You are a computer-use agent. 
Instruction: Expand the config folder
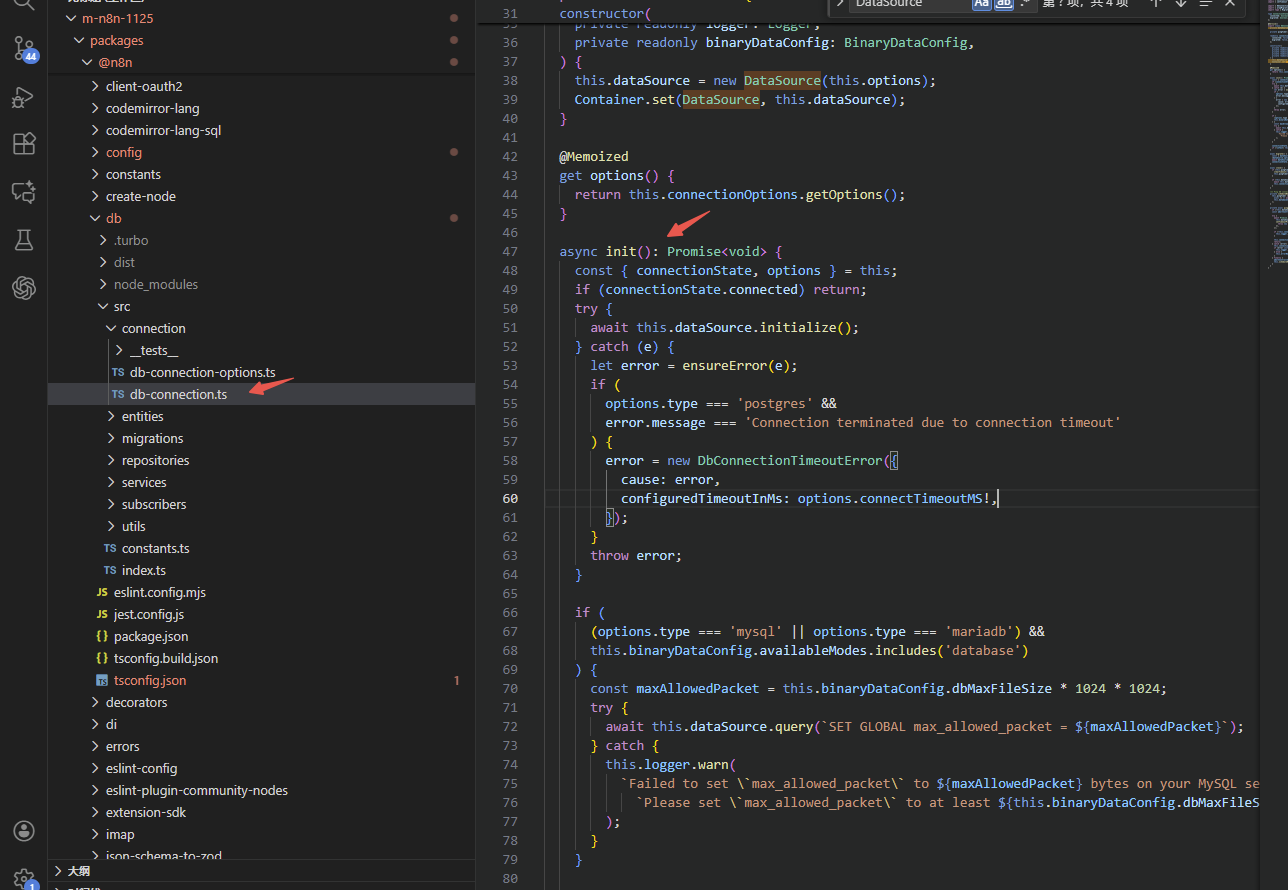94,152
